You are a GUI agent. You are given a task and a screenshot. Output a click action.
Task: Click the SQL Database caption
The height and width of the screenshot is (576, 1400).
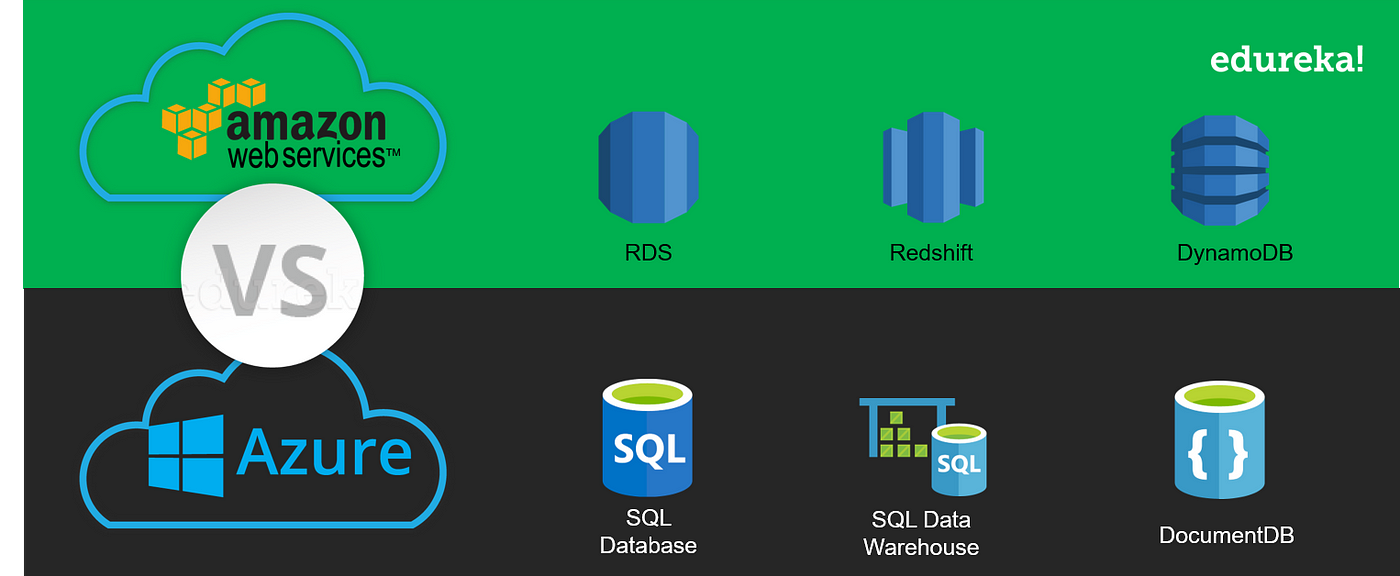pos(648,532)
